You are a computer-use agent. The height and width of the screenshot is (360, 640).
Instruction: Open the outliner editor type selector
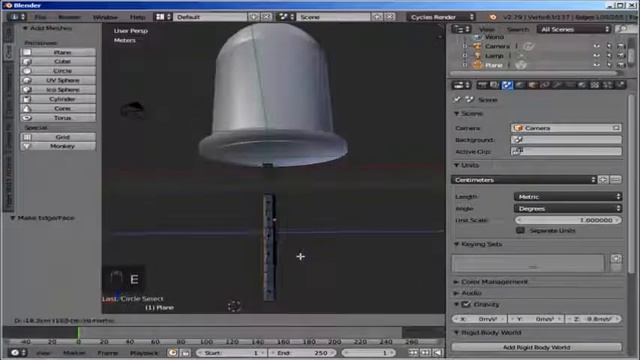[462, 29]
